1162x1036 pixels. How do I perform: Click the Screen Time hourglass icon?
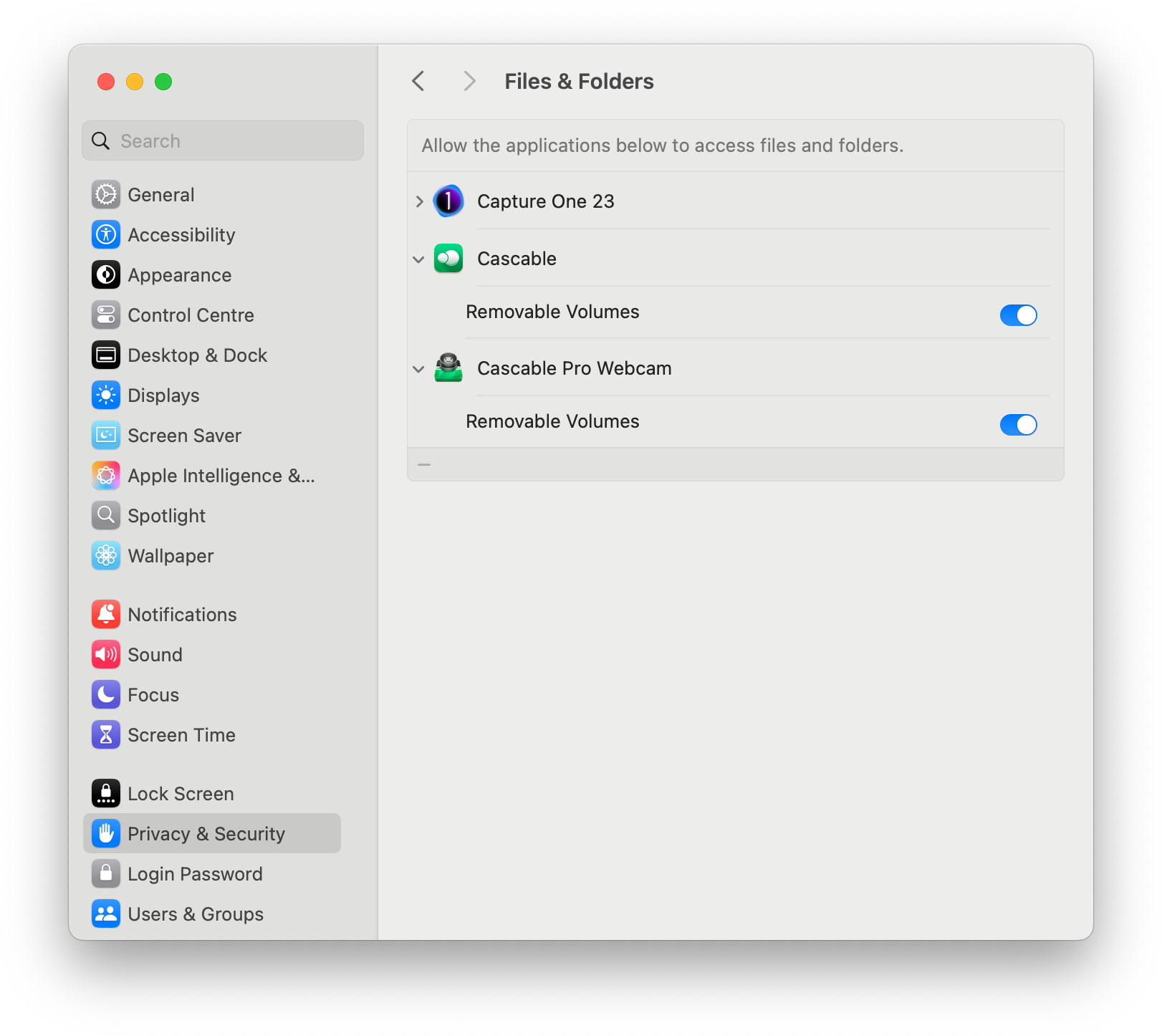(106, 735)
